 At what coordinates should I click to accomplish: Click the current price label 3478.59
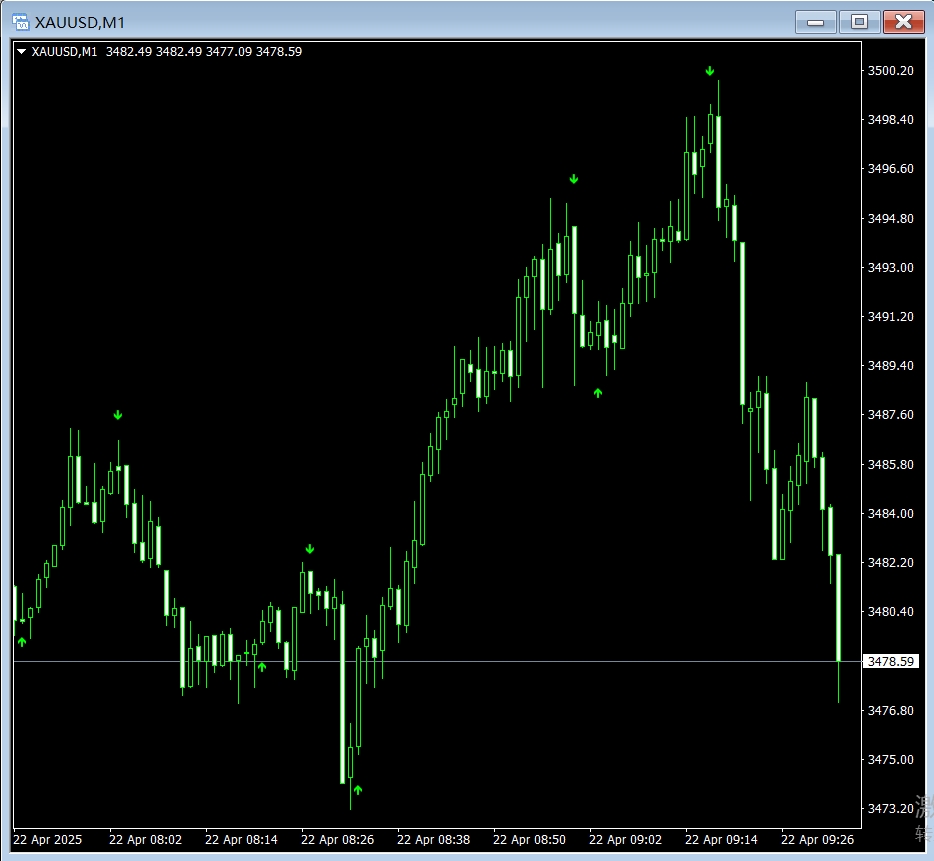(890, 662)
